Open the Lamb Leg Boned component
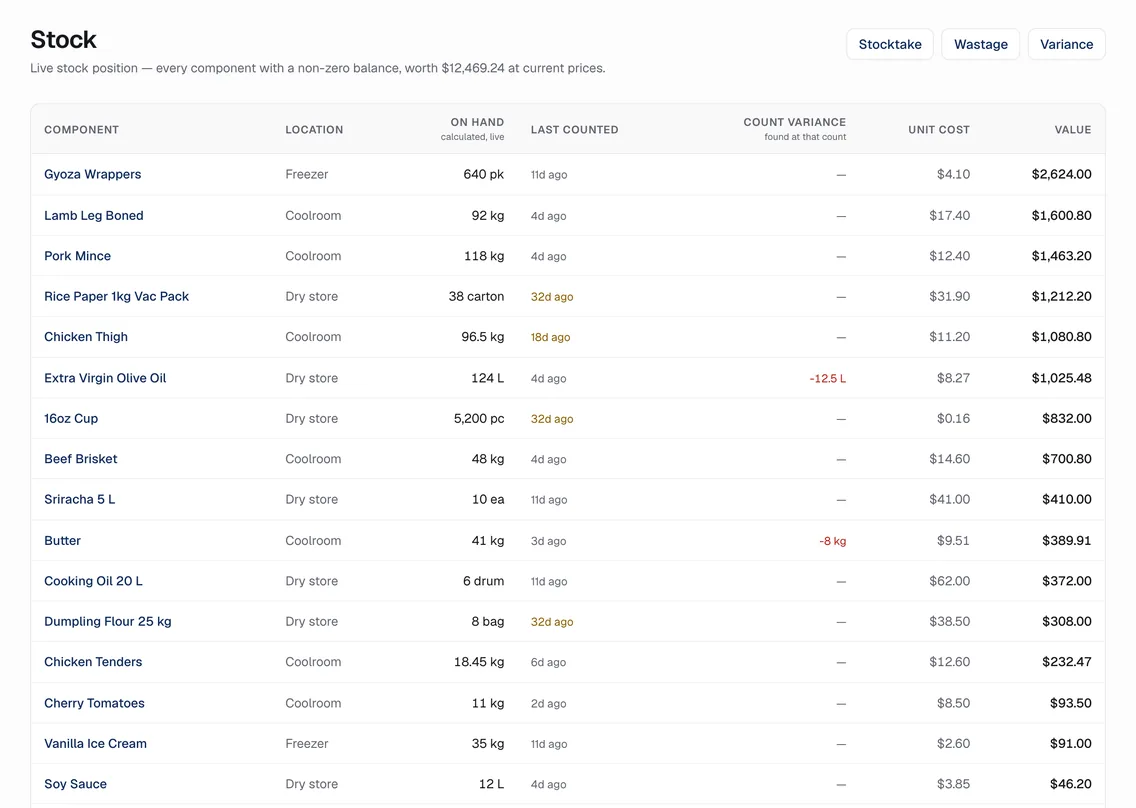 coord(93,215)
